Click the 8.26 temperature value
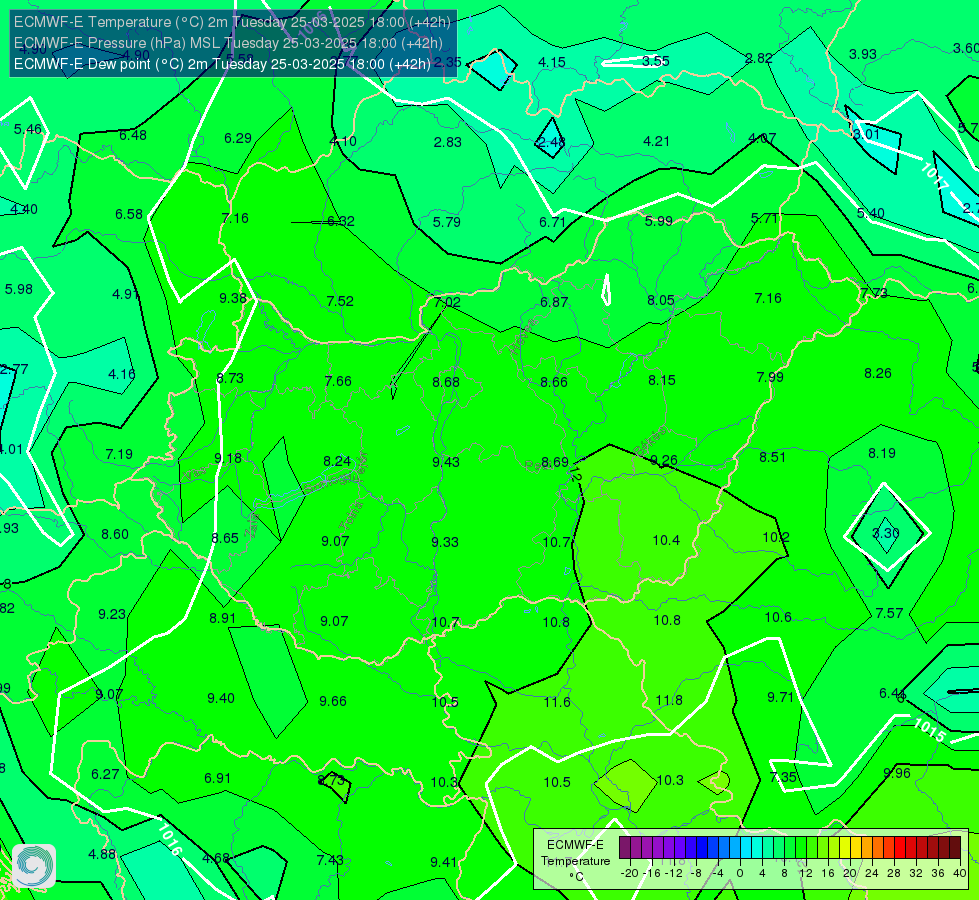The height and width of the screenshot is (900, 979). point(878,373)
